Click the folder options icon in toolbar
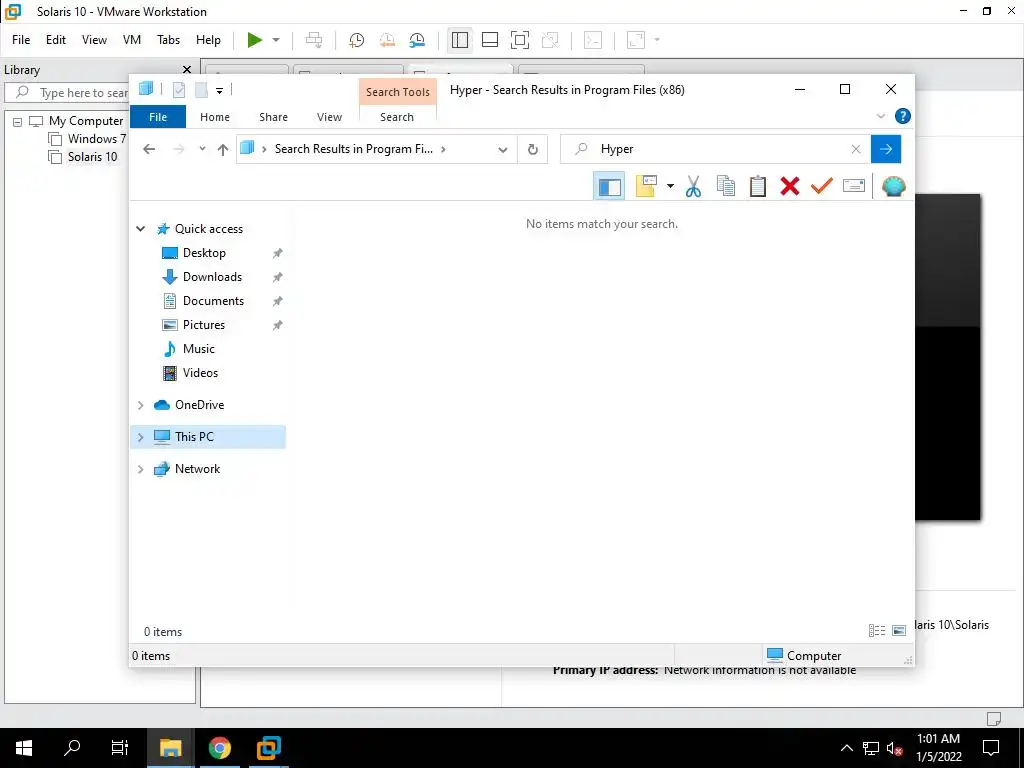 click(x=647, y=187)
